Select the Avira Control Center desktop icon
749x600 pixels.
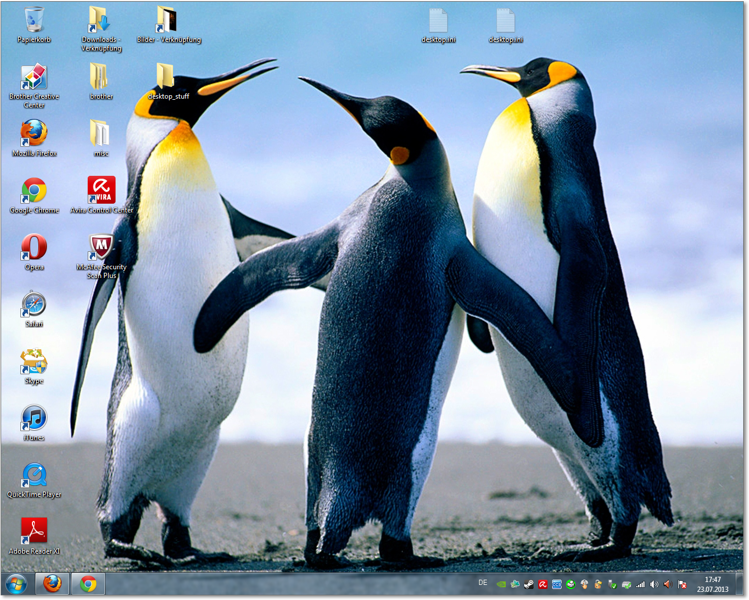pyautogui.click(x=101, y=190)
